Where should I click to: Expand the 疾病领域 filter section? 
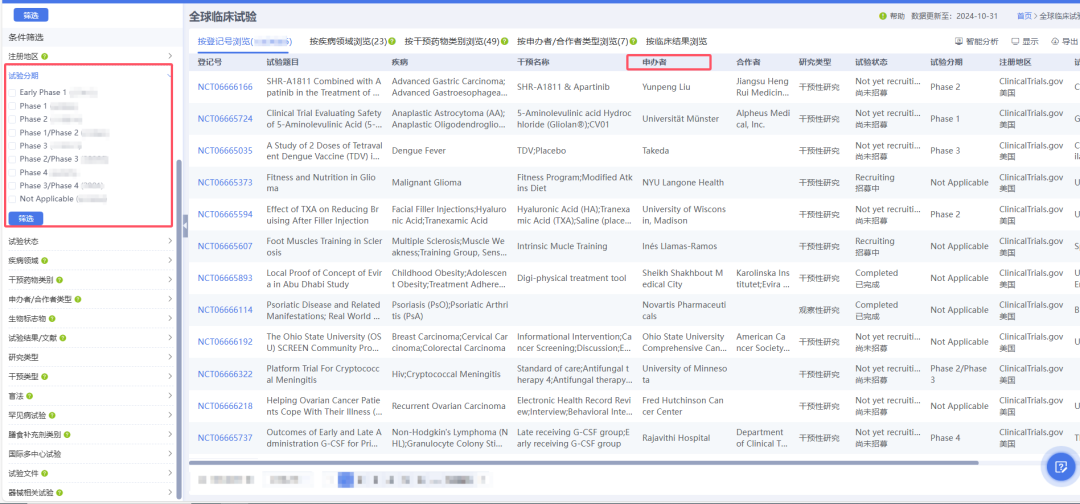[90, 260]
